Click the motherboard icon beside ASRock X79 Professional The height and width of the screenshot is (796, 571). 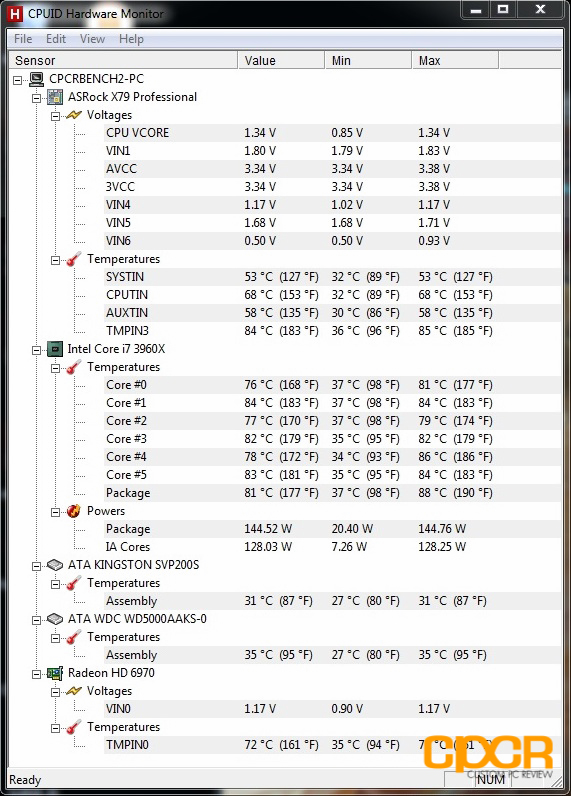(55, 97)
